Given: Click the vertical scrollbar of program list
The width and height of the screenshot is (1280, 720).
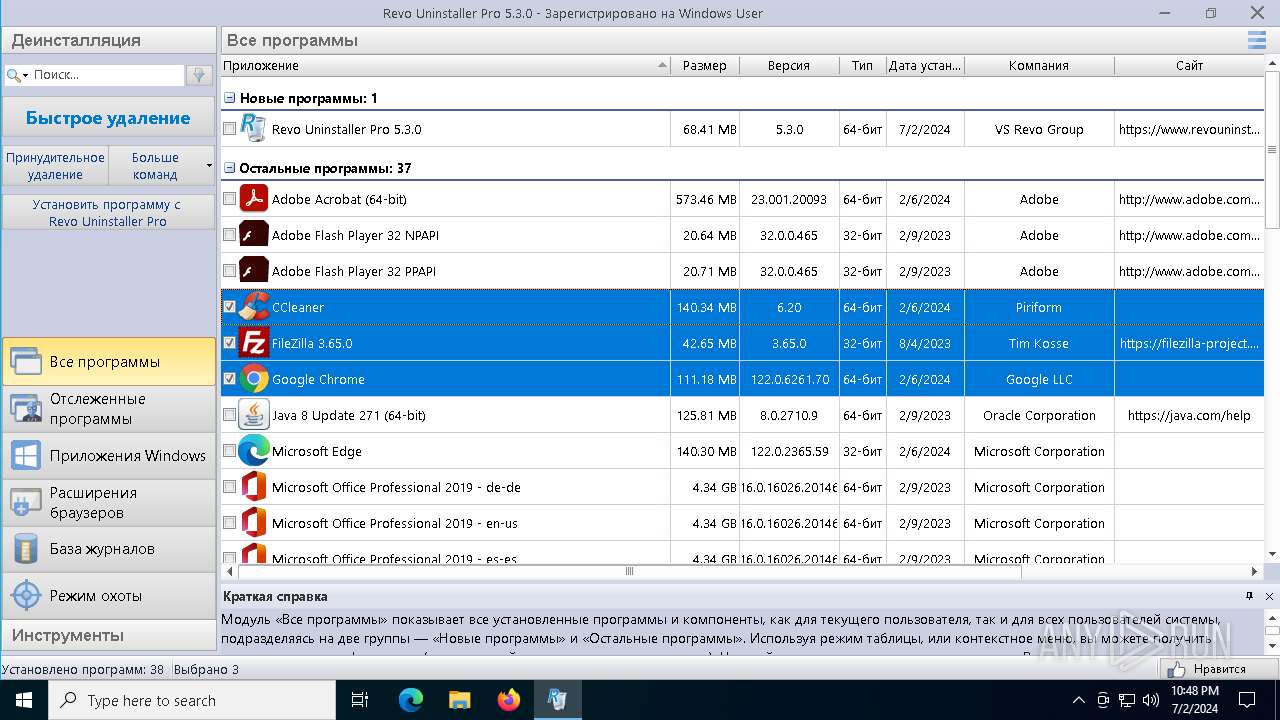Looking at the screenshot, I should [1272, 152].
